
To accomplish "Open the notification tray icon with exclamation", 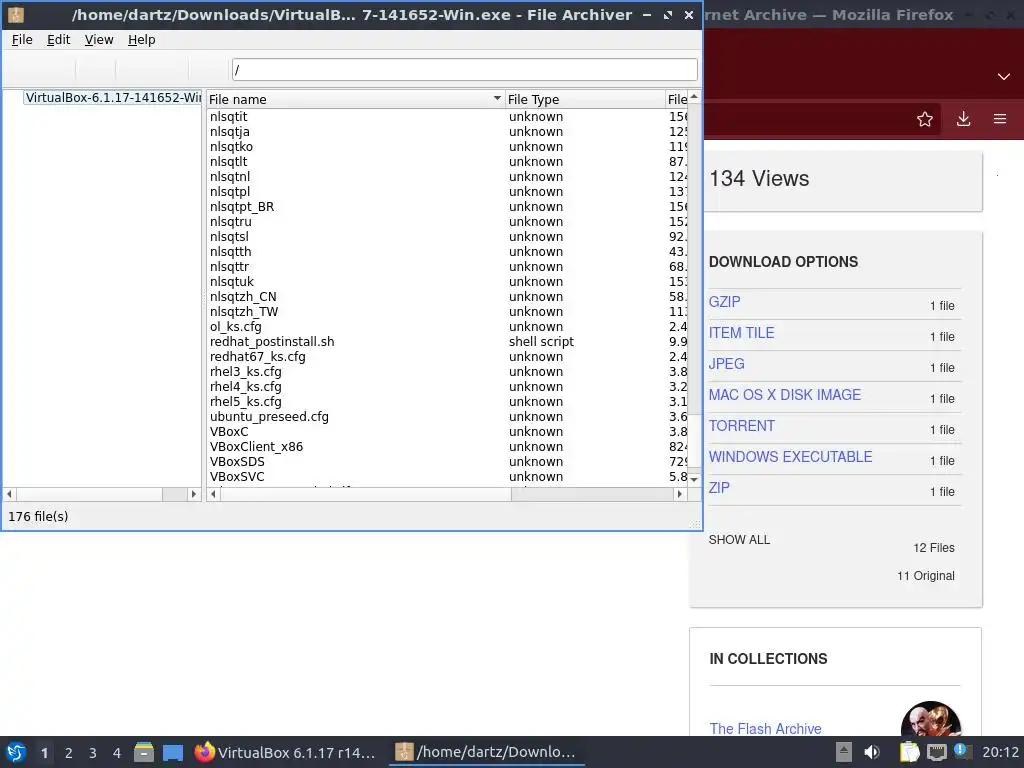I will pos(962,751).
